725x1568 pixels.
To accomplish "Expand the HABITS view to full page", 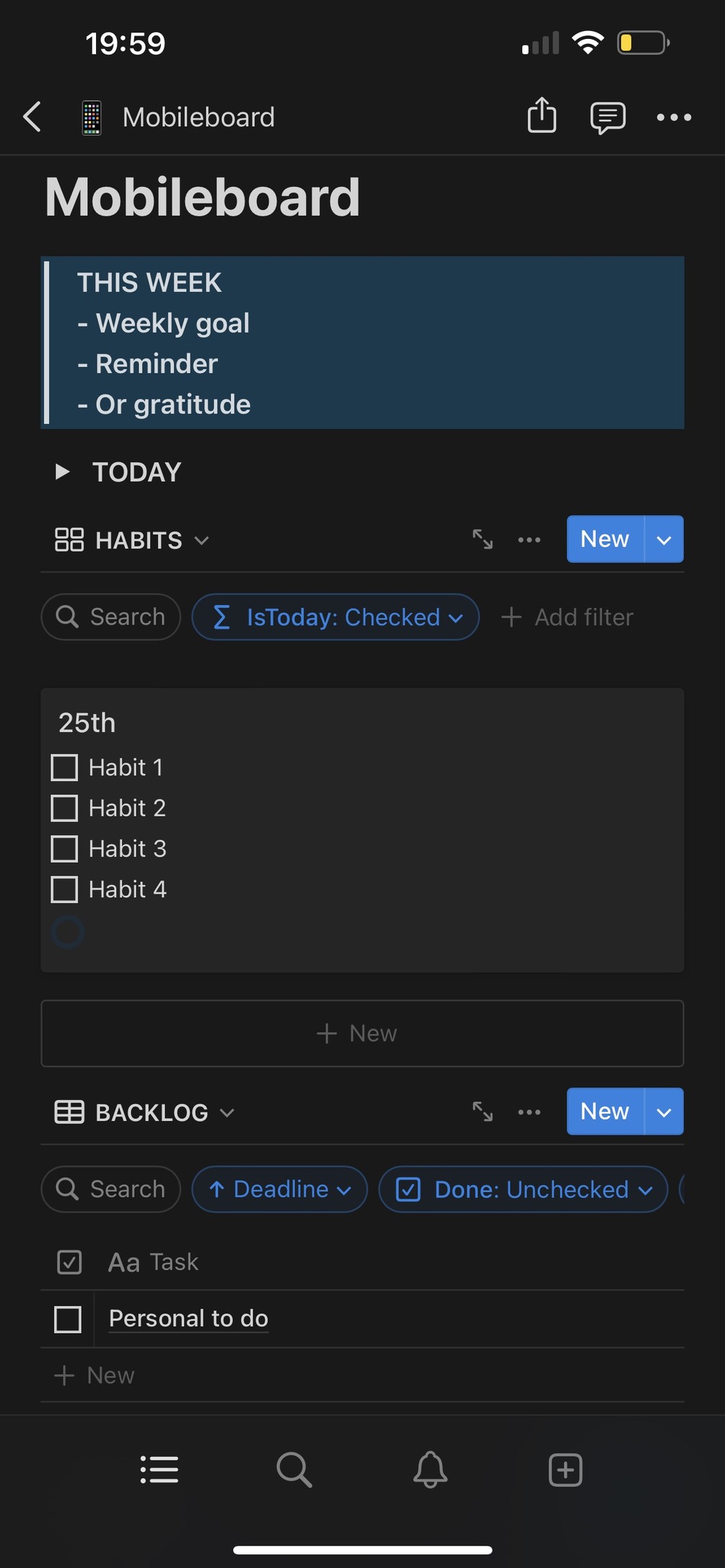I will tap(483, 539).
